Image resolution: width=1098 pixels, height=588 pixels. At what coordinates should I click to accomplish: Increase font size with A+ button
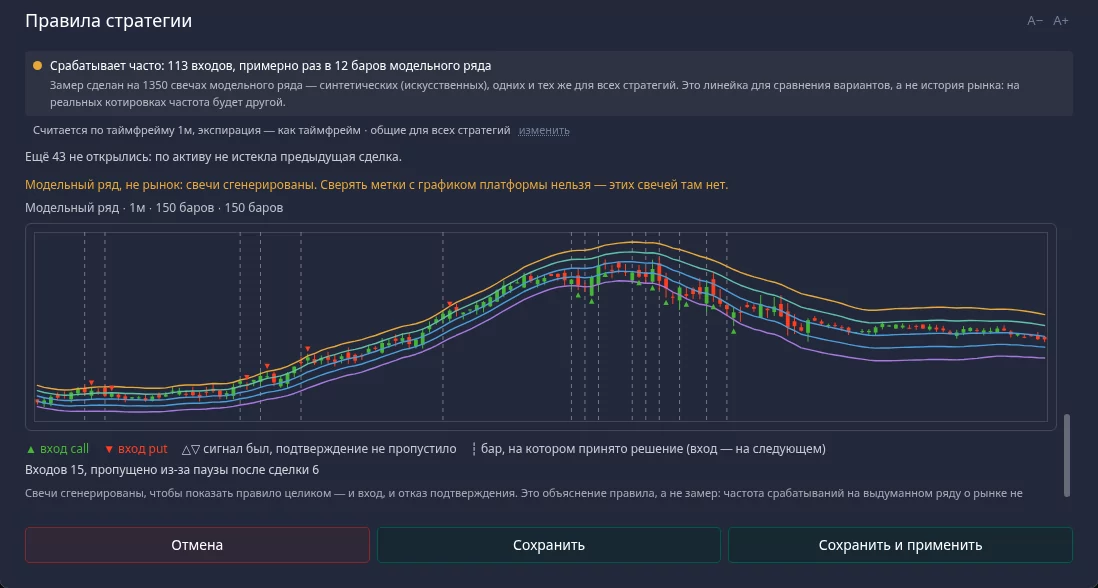click(x=1061, y=21)
